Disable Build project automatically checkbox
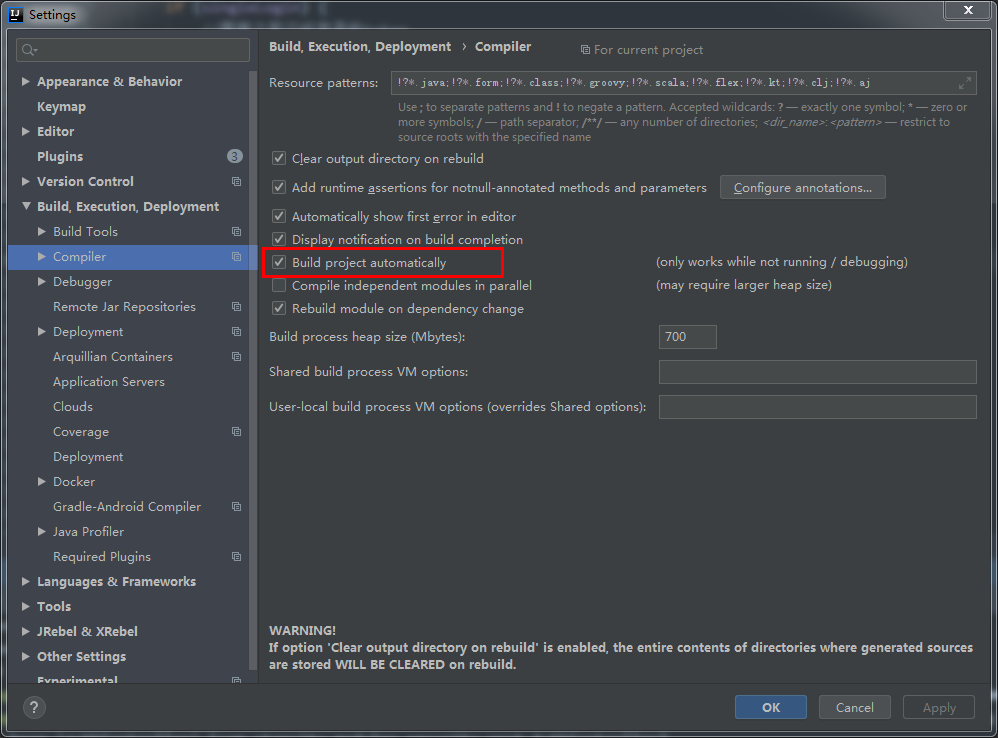 (279, 262)
